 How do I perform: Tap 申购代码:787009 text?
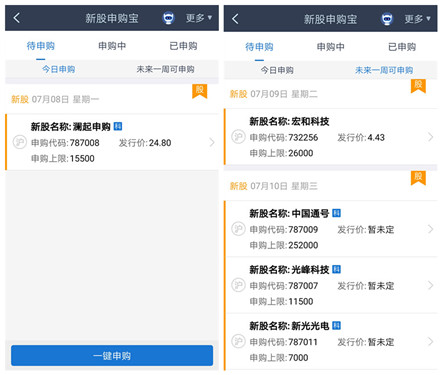pyautogui.click(x=284, y=229)
